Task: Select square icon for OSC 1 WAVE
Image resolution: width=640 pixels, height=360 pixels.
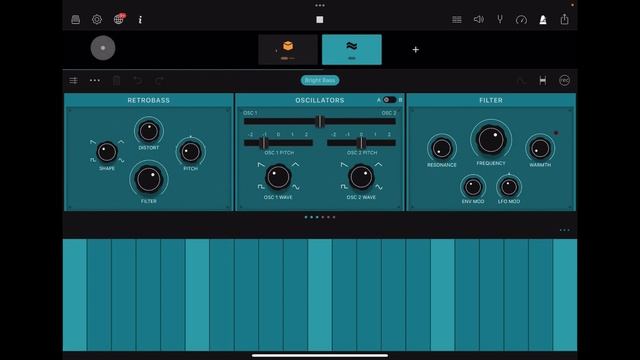Action: tap(261, 187)
